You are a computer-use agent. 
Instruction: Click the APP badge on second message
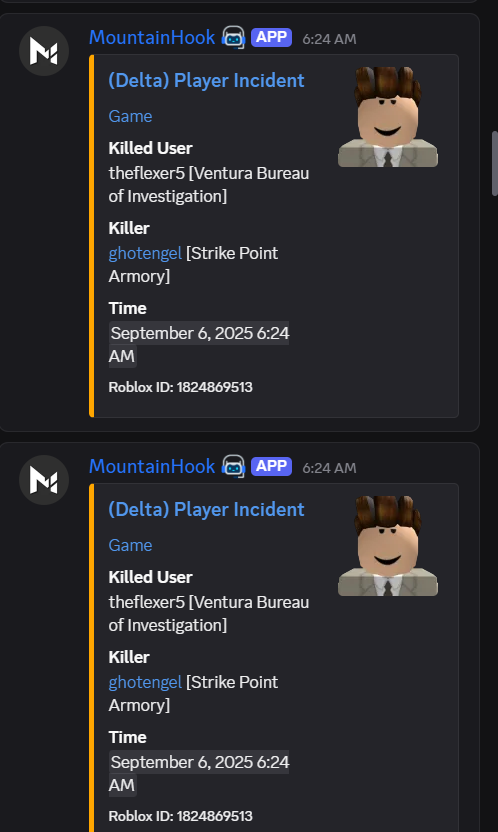click(x=272, y=466)
